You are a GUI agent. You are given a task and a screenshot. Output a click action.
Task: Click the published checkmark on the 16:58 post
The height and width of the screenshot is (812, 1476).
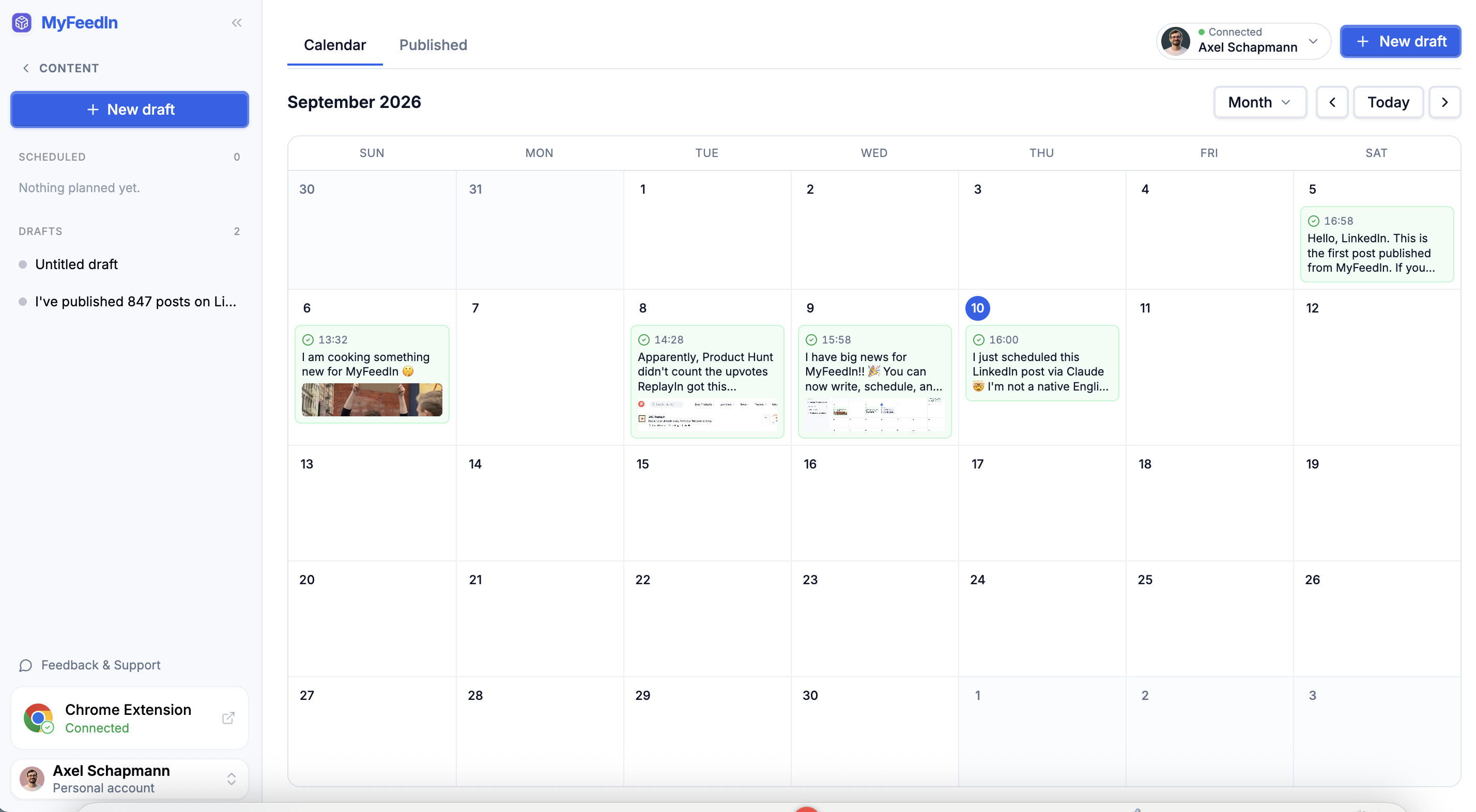pos(1313,221)
